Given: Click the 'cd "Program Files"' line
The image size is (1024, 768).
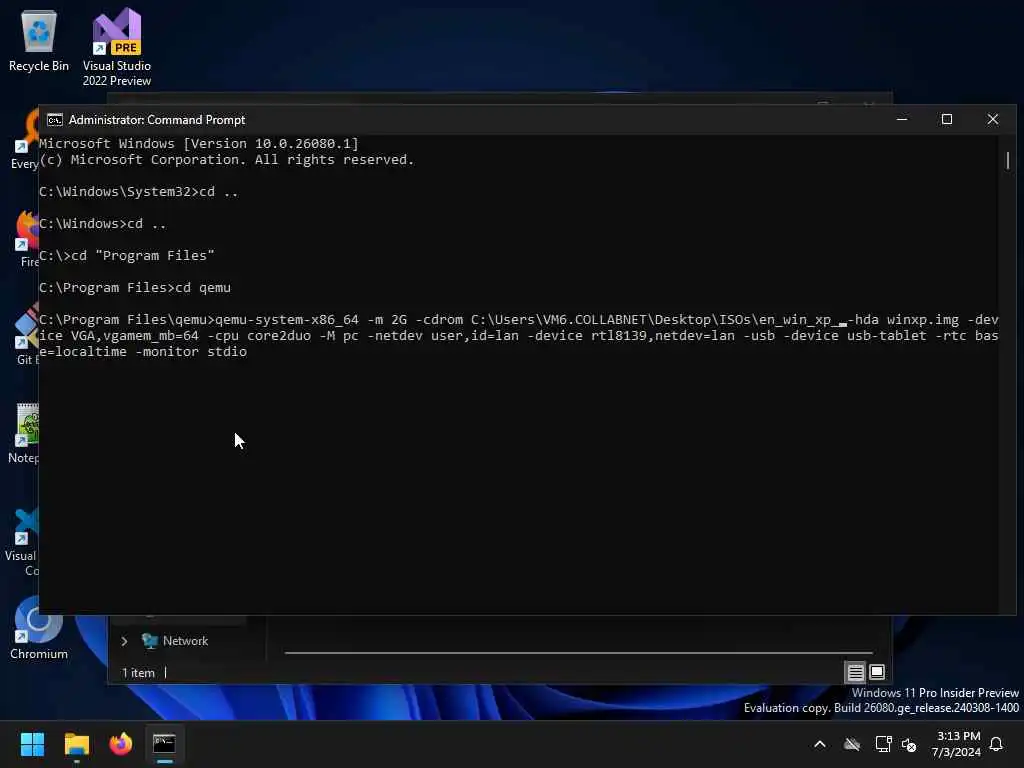Looking at the screenshot, I should (127, 256).
